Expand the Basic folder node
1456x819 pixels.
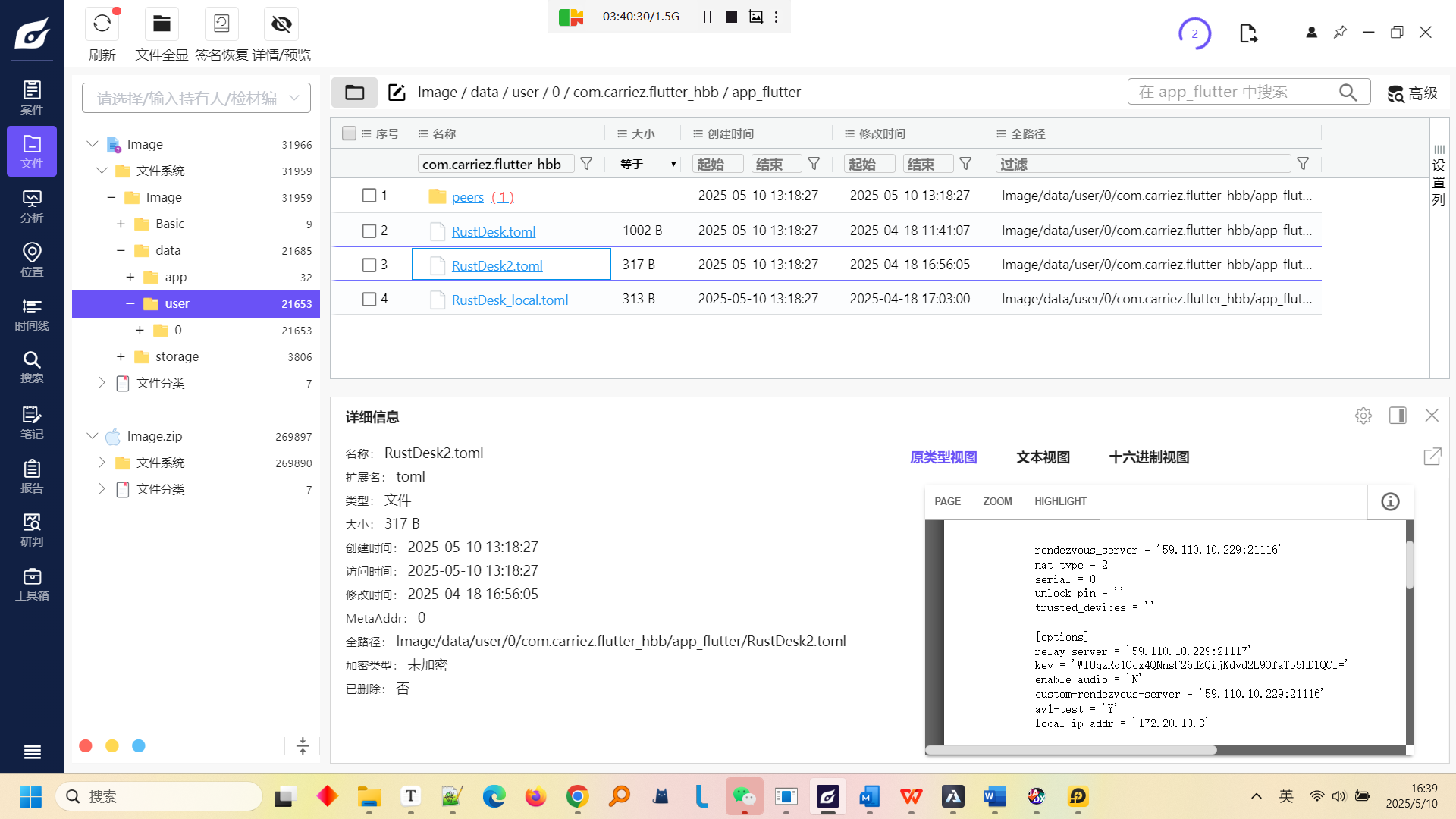[121, 224]
